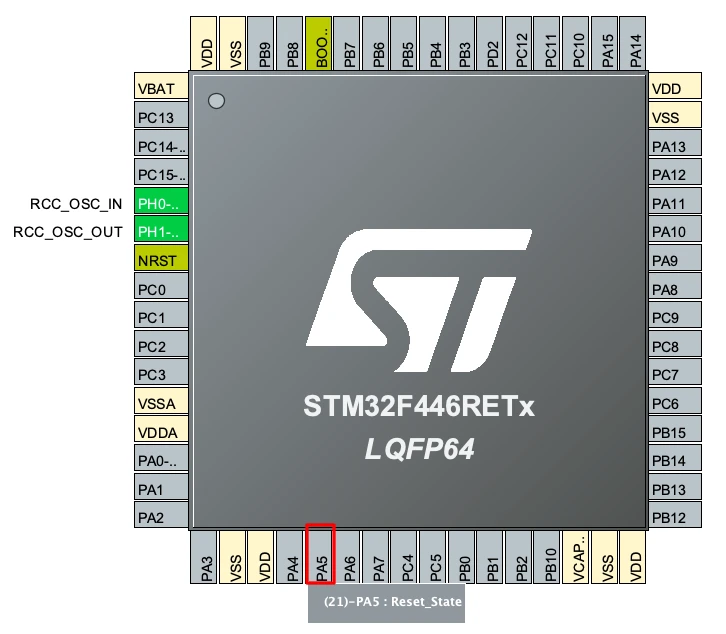Viewport: 726px width, 634px height.
Task: Pick pin PA8
Action: point(675,286)
